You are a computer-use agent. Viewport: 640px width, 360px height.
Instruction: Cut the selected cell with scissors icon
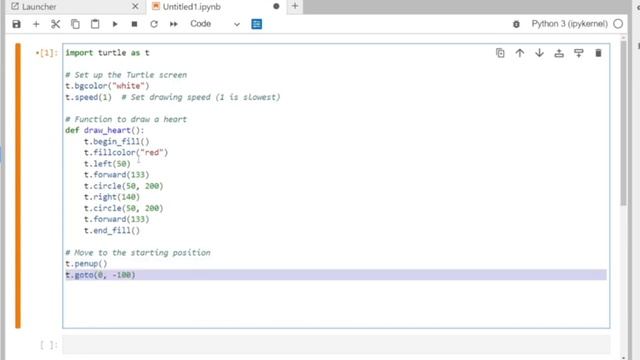(x=56, y=24)
